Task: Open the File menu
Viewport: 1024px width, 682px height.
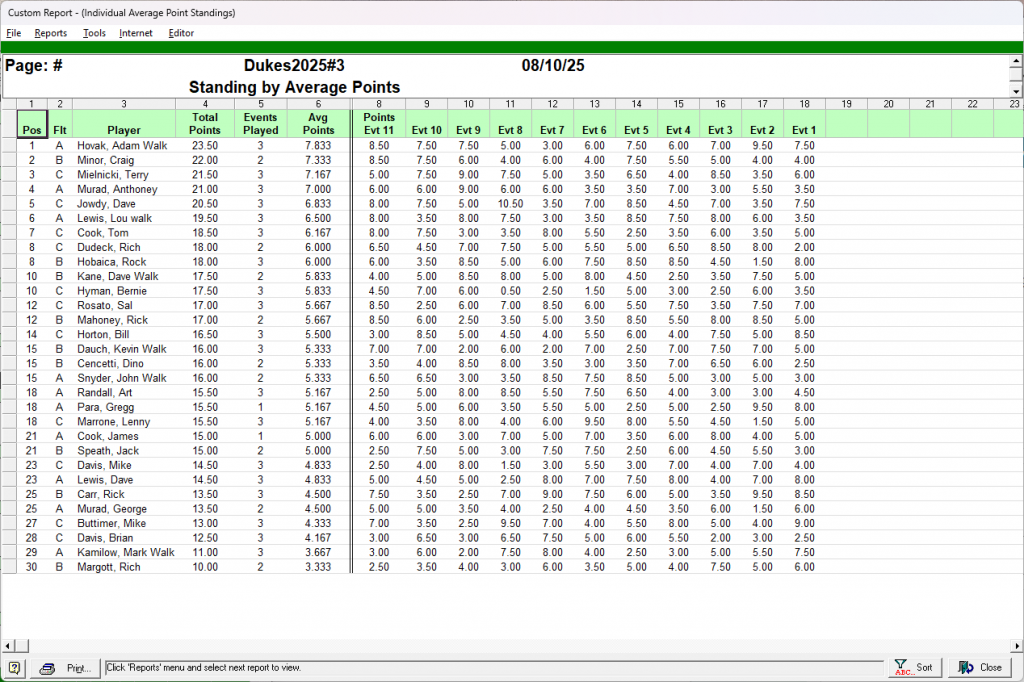Action: 13,33
